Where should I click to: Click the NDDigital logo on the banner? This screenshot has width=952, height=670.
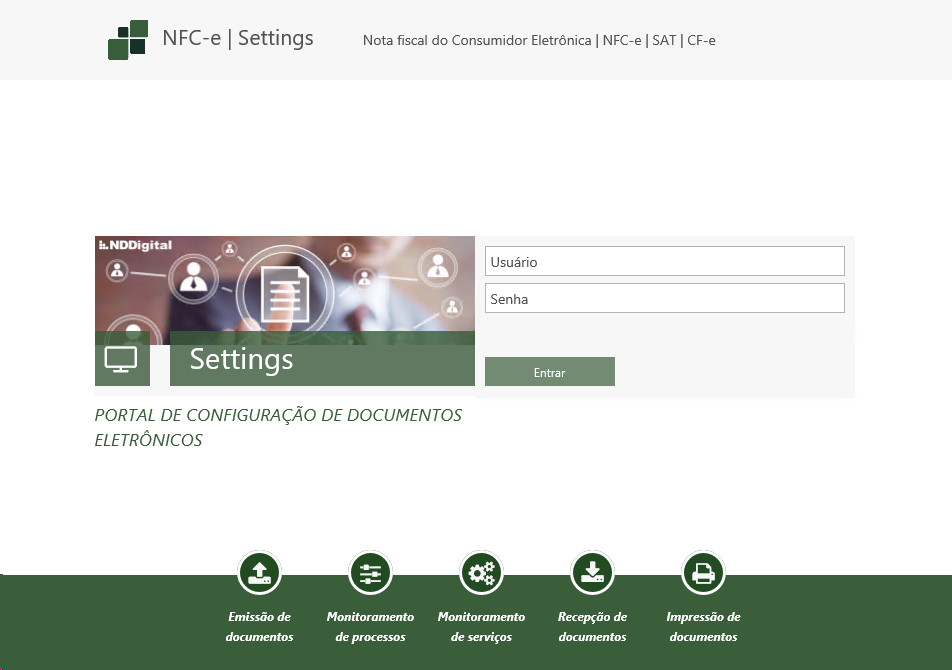(136, 245)
